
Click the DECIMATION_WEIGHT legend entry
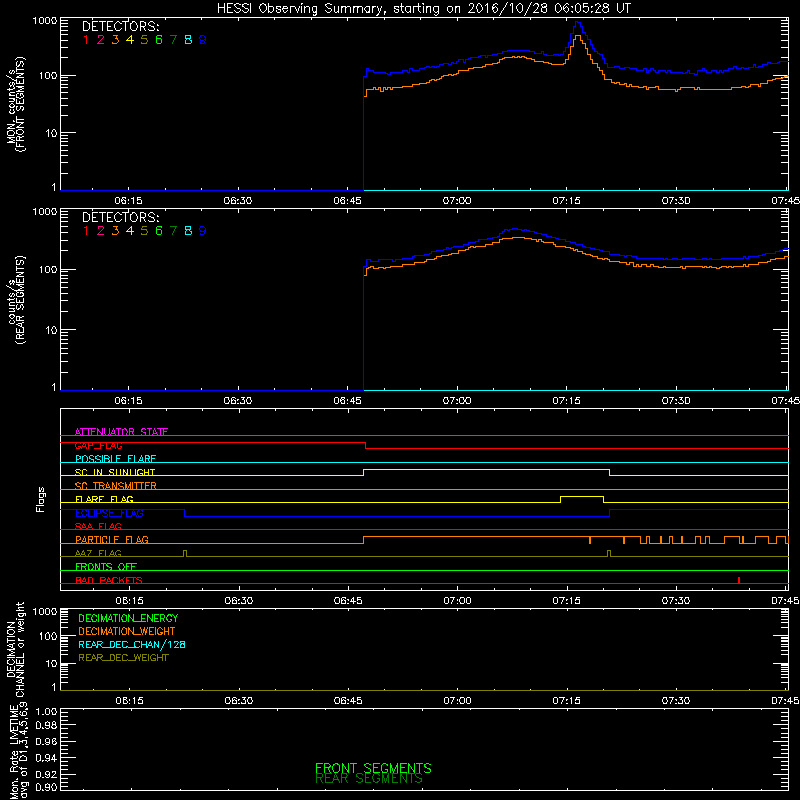tap(127, 631)
